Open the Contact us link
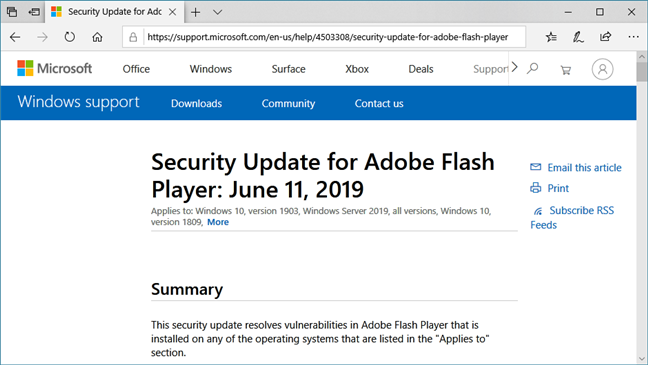The width and height of the screenshot is (648, 365). pyautogui.click(x=379, y=103)
